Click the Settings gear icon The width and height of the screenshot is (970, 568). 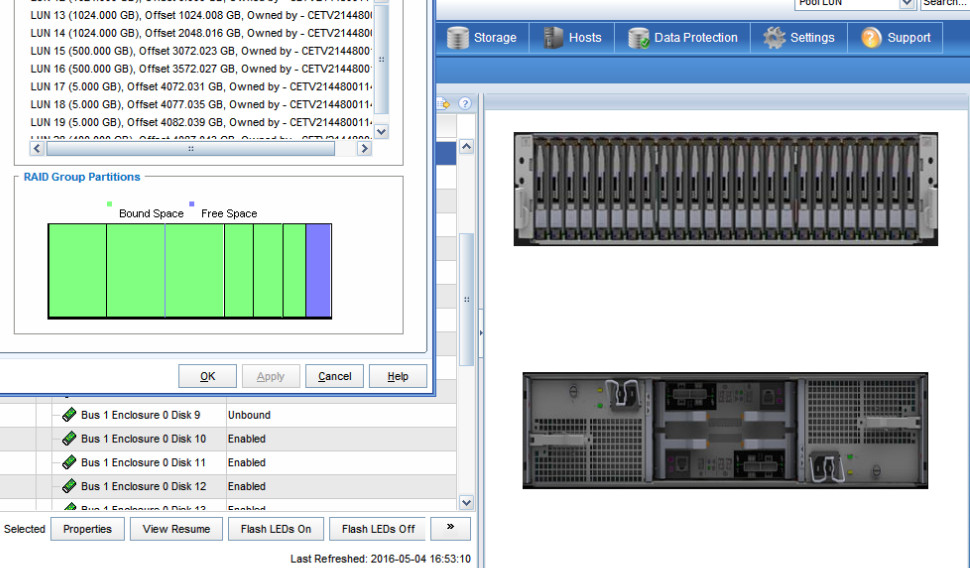774,38
